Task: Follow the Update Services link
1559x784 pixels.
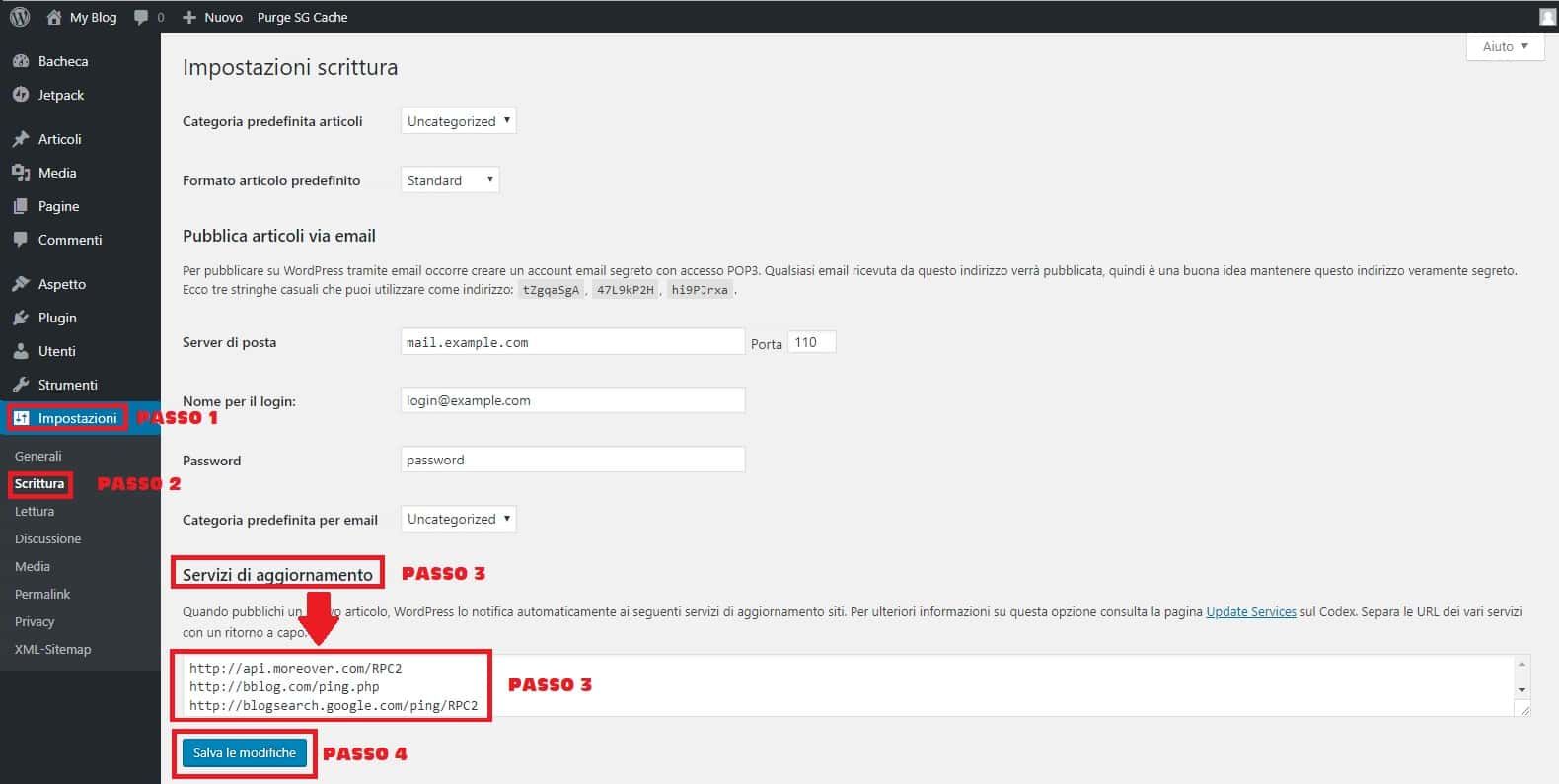Action: point(1250,611)
